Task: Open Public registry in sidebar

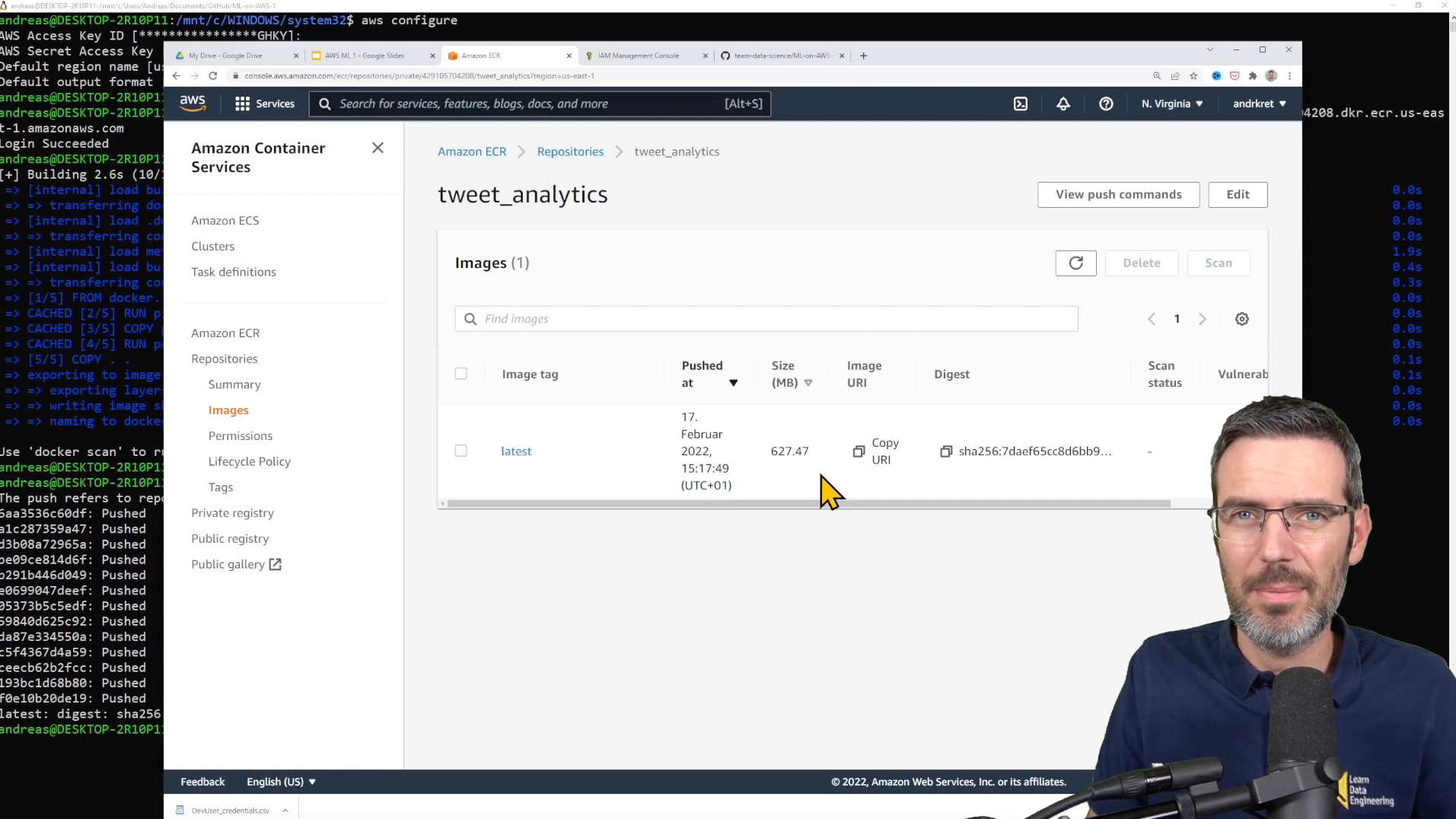Action: click(230, 538)
